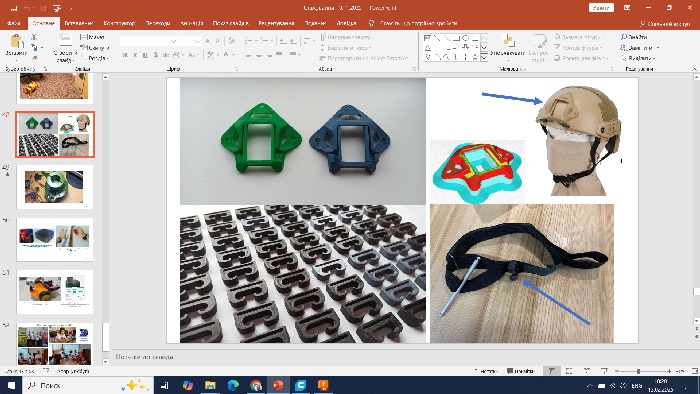Open the File tab

14,23
